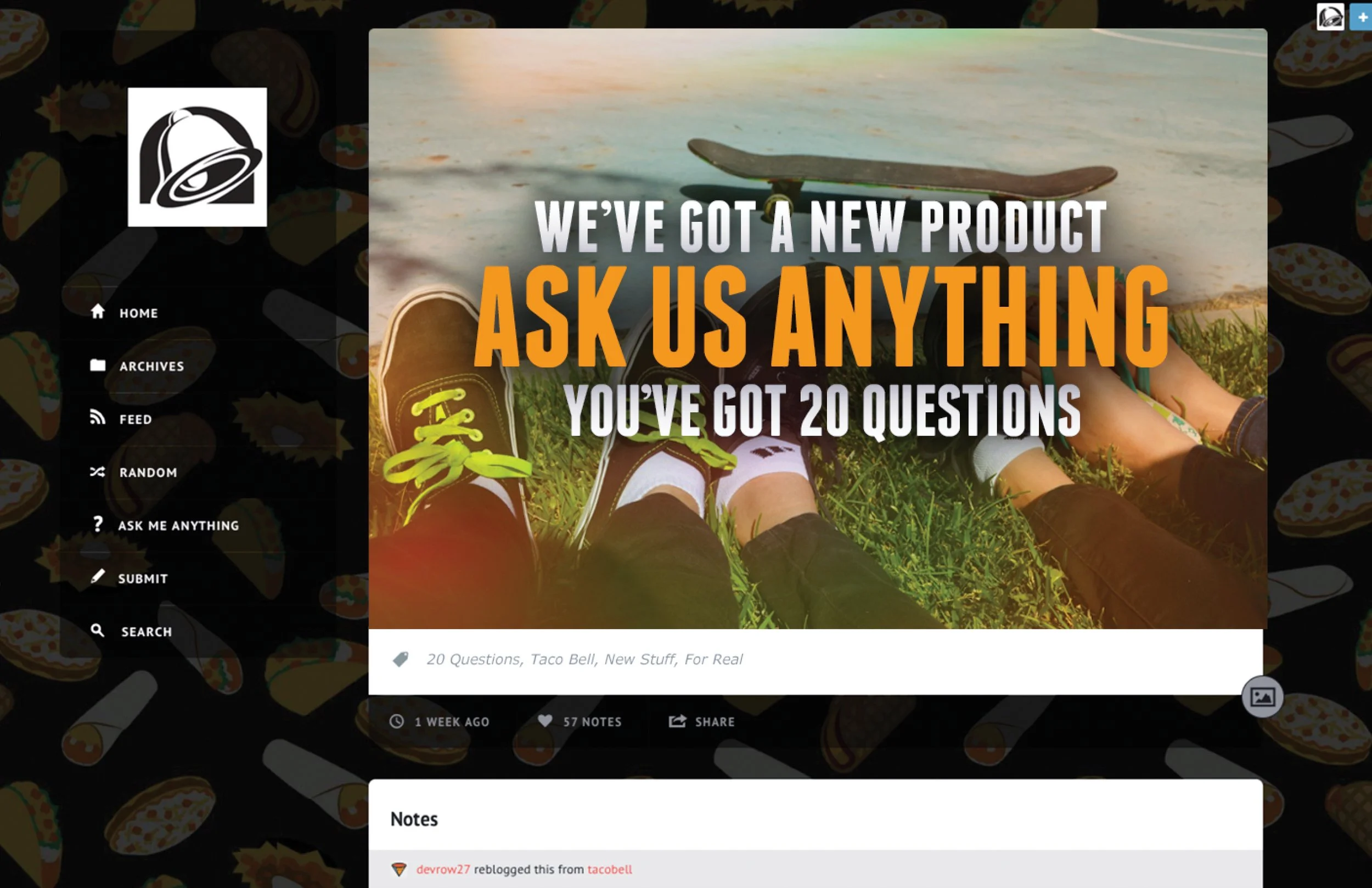Viewport: 1372px width, 888px height.
Task: Open the Share option under post
Action: pos(701,721)
